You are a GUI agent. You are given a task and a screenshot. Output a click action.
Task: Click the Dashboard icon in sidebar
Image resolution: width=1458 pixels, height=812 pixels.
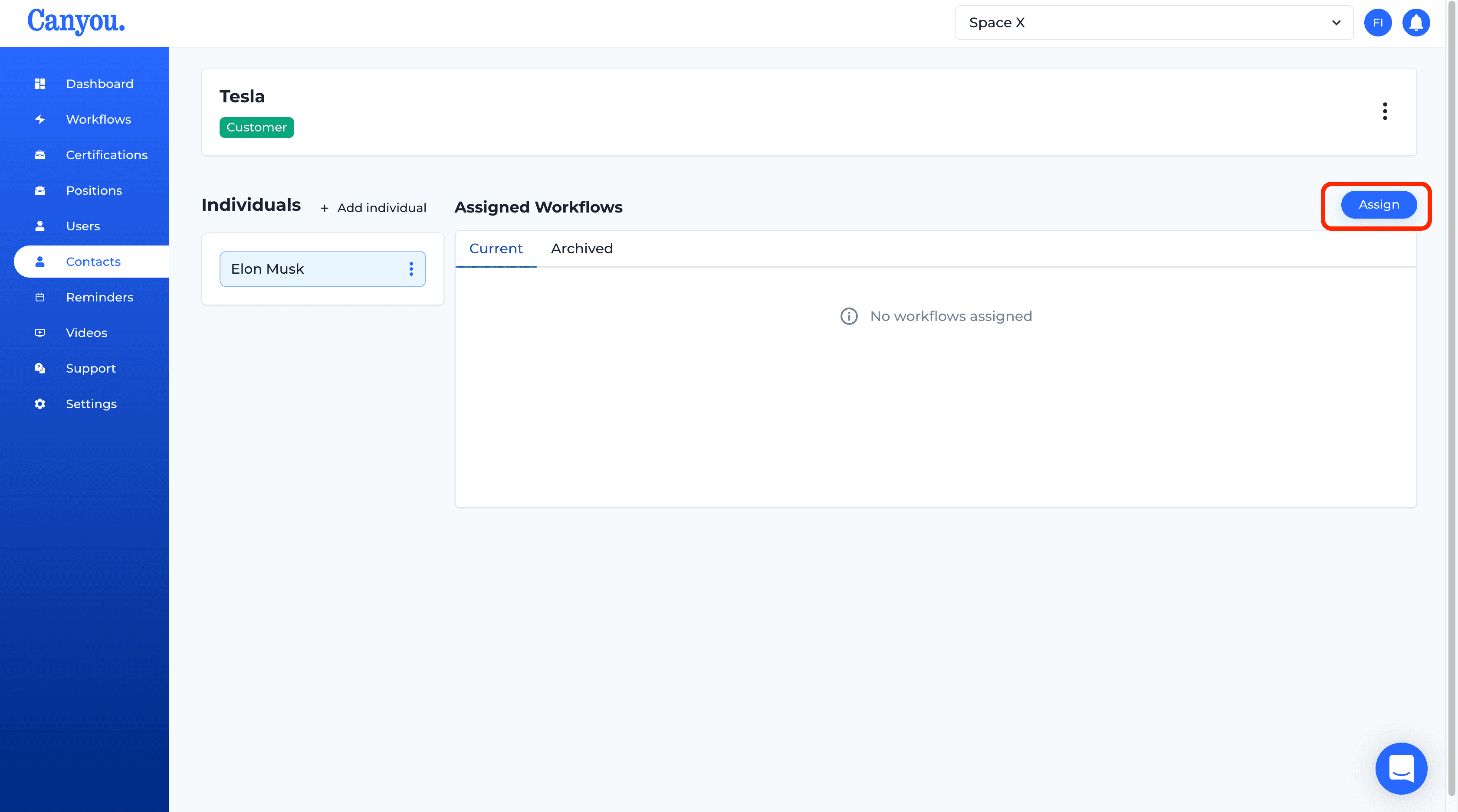(39, 83)
